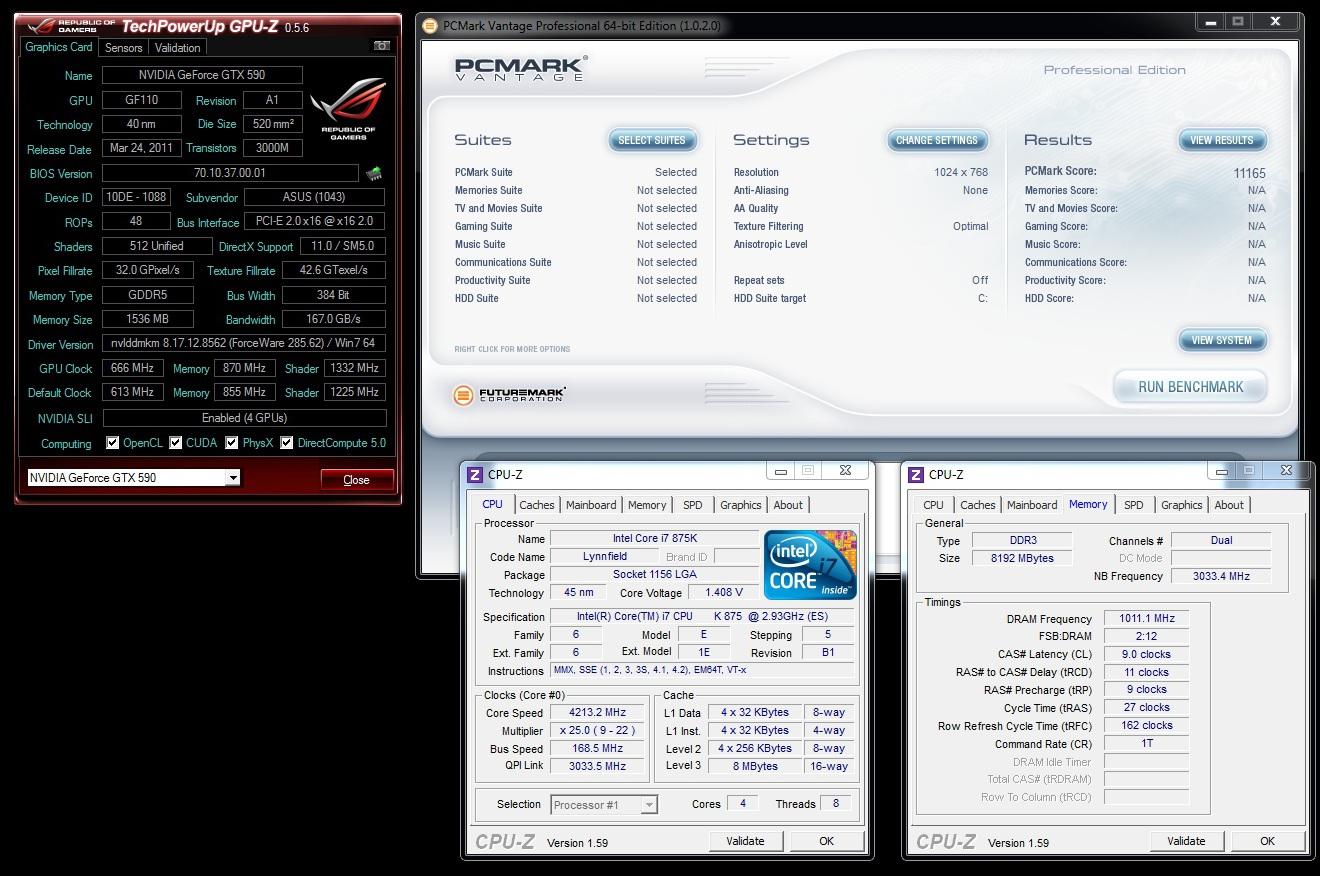Click the Gaming Suite row in Suites
The height and width of the screenshot is (876, 1320).
click(576, 226)
